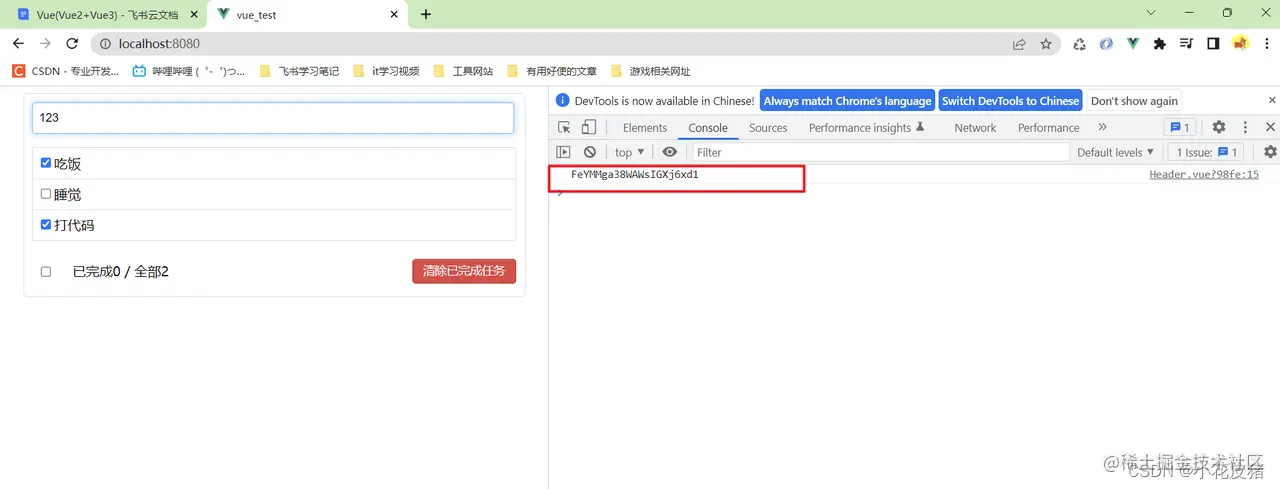Open a new browser tab
This screenshot has height=489, width=1280.
click(426, 14)
